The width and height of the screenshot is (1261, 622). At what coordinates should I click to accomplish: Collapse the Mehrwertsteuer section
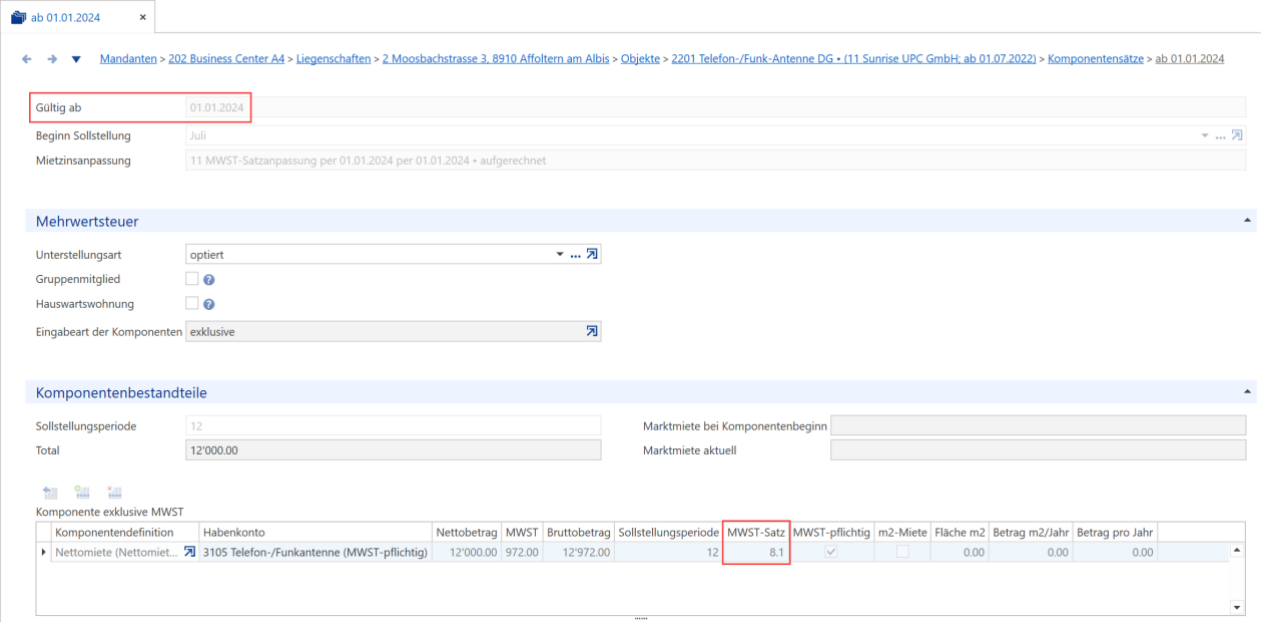point(1247,219)
